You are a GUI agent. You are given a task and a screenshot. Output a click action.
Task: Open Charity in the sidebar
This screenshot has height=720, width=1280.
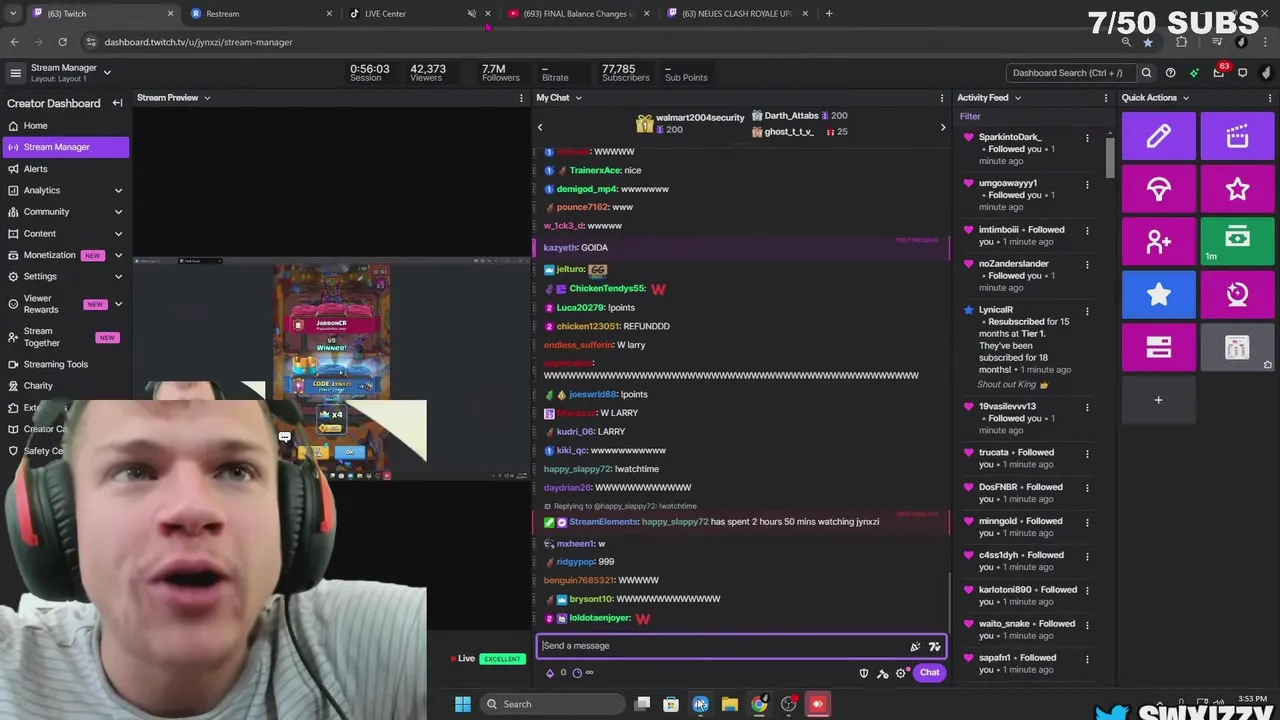point(65,386)
